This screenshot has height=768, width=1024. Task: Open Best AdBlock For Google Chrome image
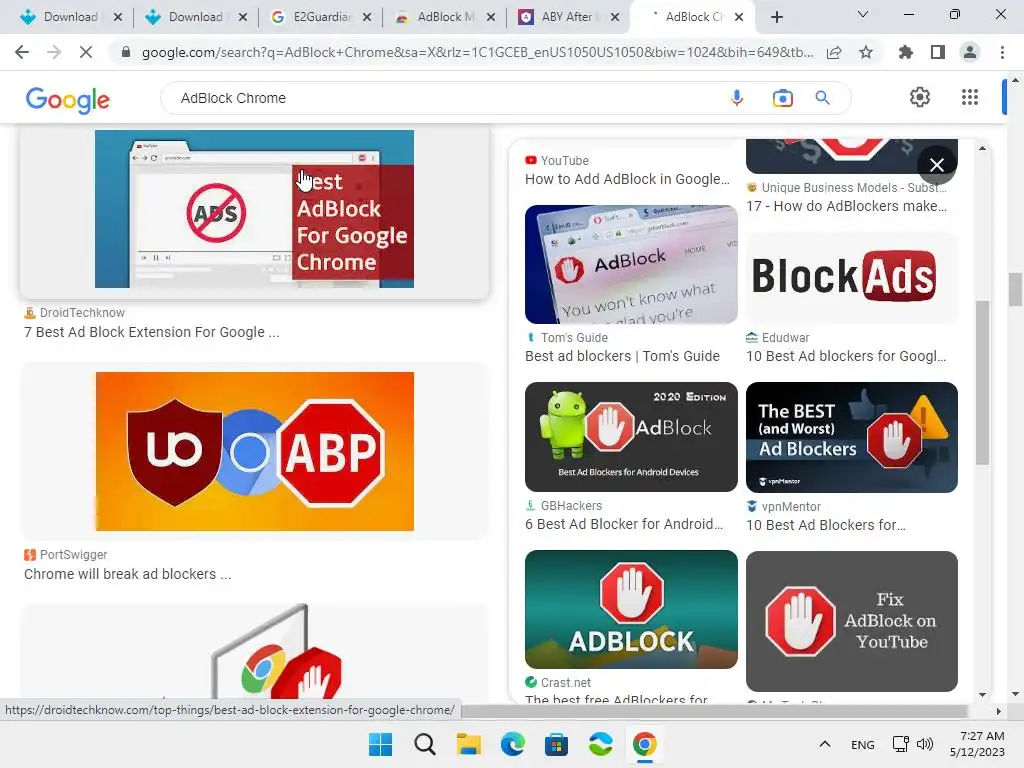click(x=254, y=209)
